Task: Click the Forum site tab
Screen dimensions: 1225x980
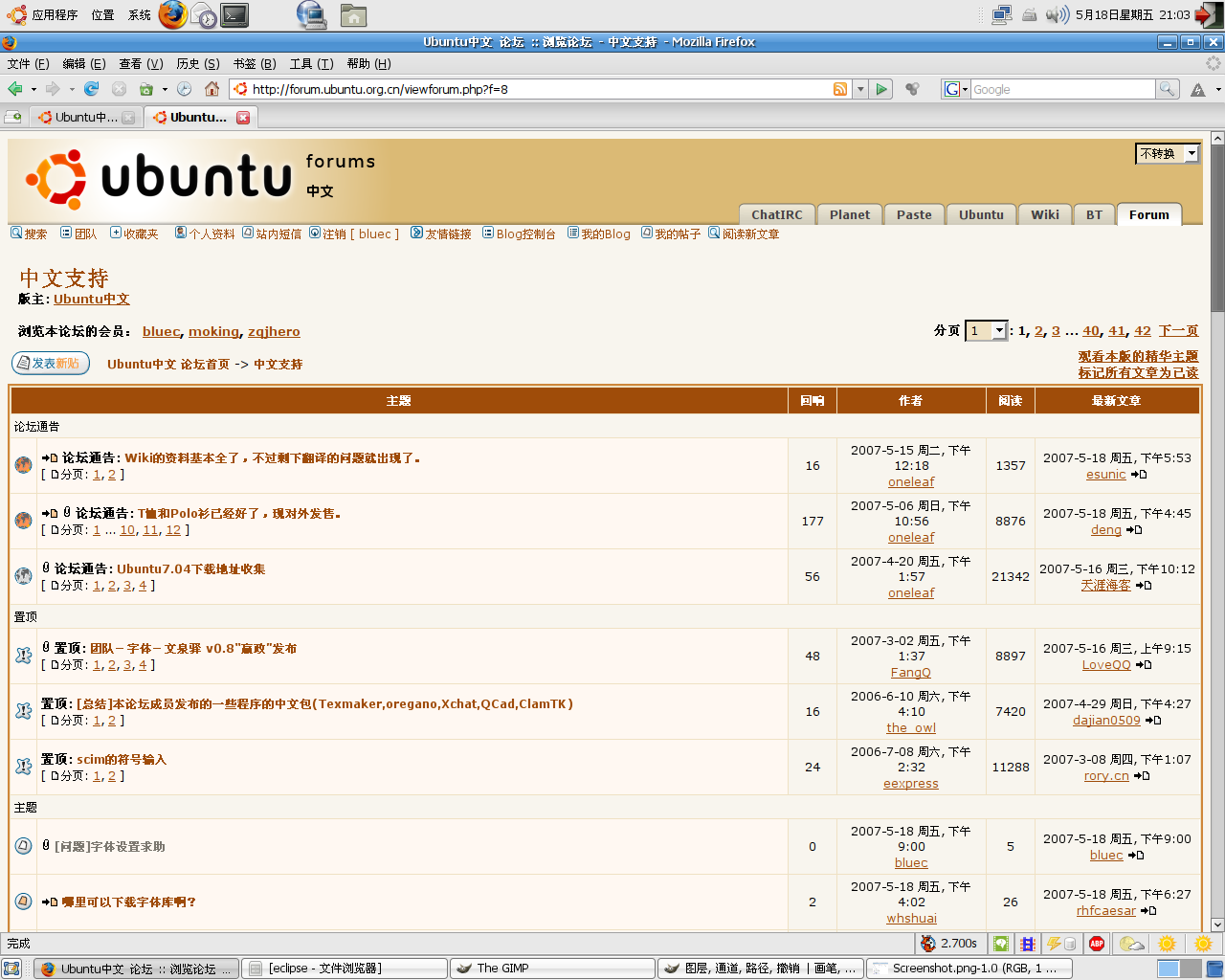Action: (1148, 214)
